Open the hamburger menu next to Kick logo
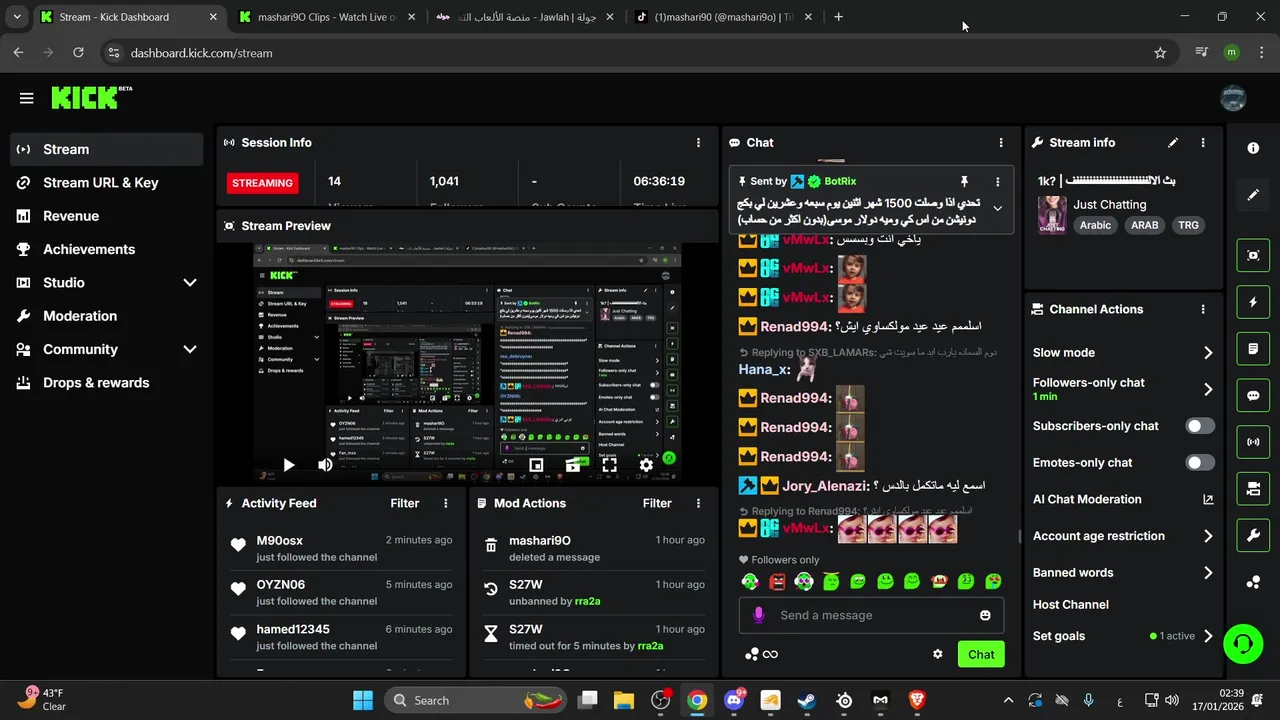 click(26, 98)
